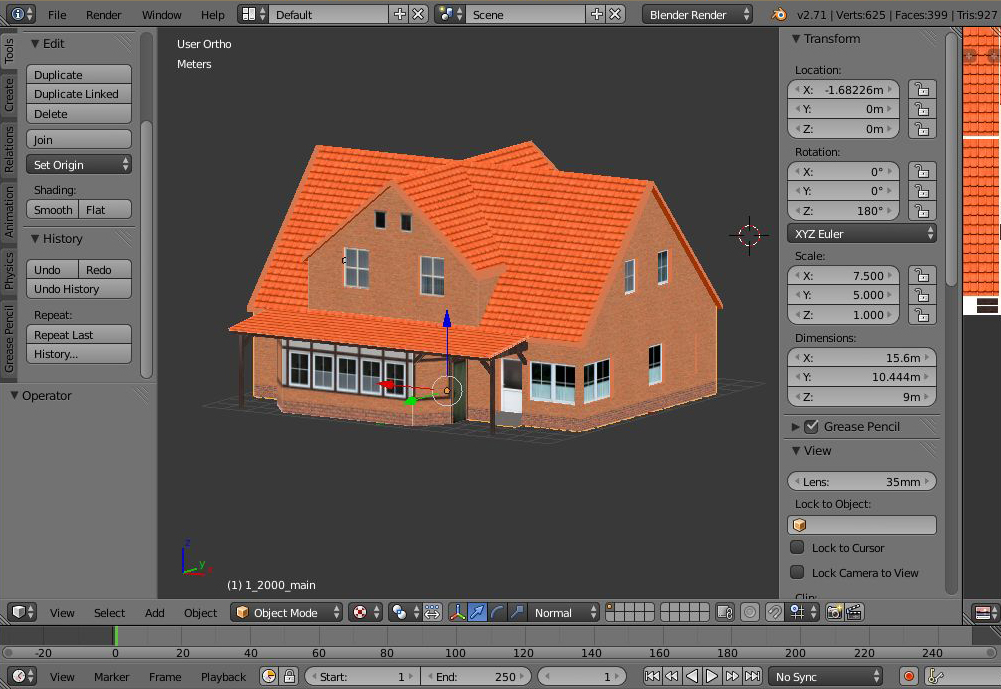Click the Duplicate Linked button

(x=79, y=94)
